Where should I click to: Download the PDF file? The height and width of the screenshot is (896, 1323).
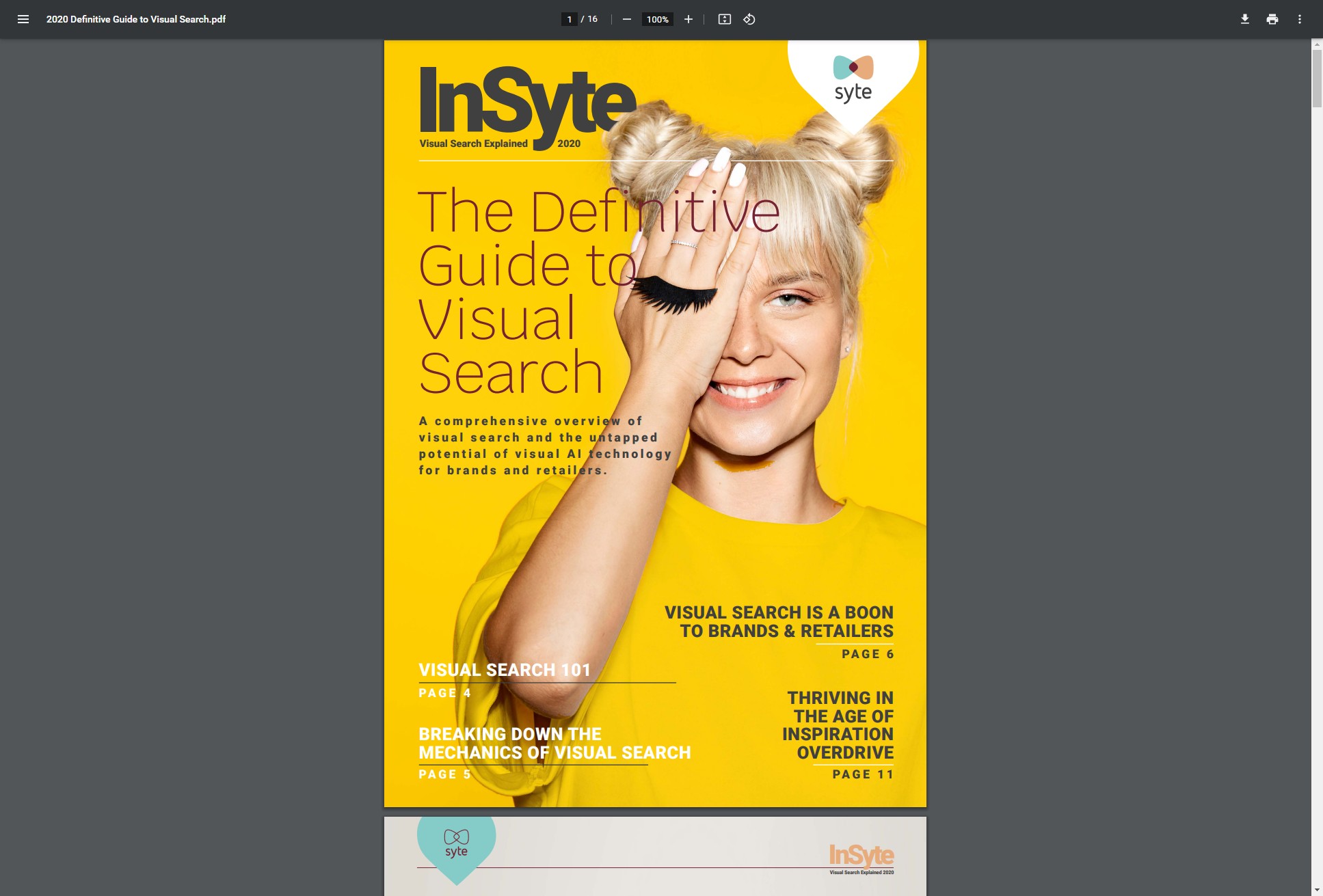pyautogui.click(x=1245, y=19)
